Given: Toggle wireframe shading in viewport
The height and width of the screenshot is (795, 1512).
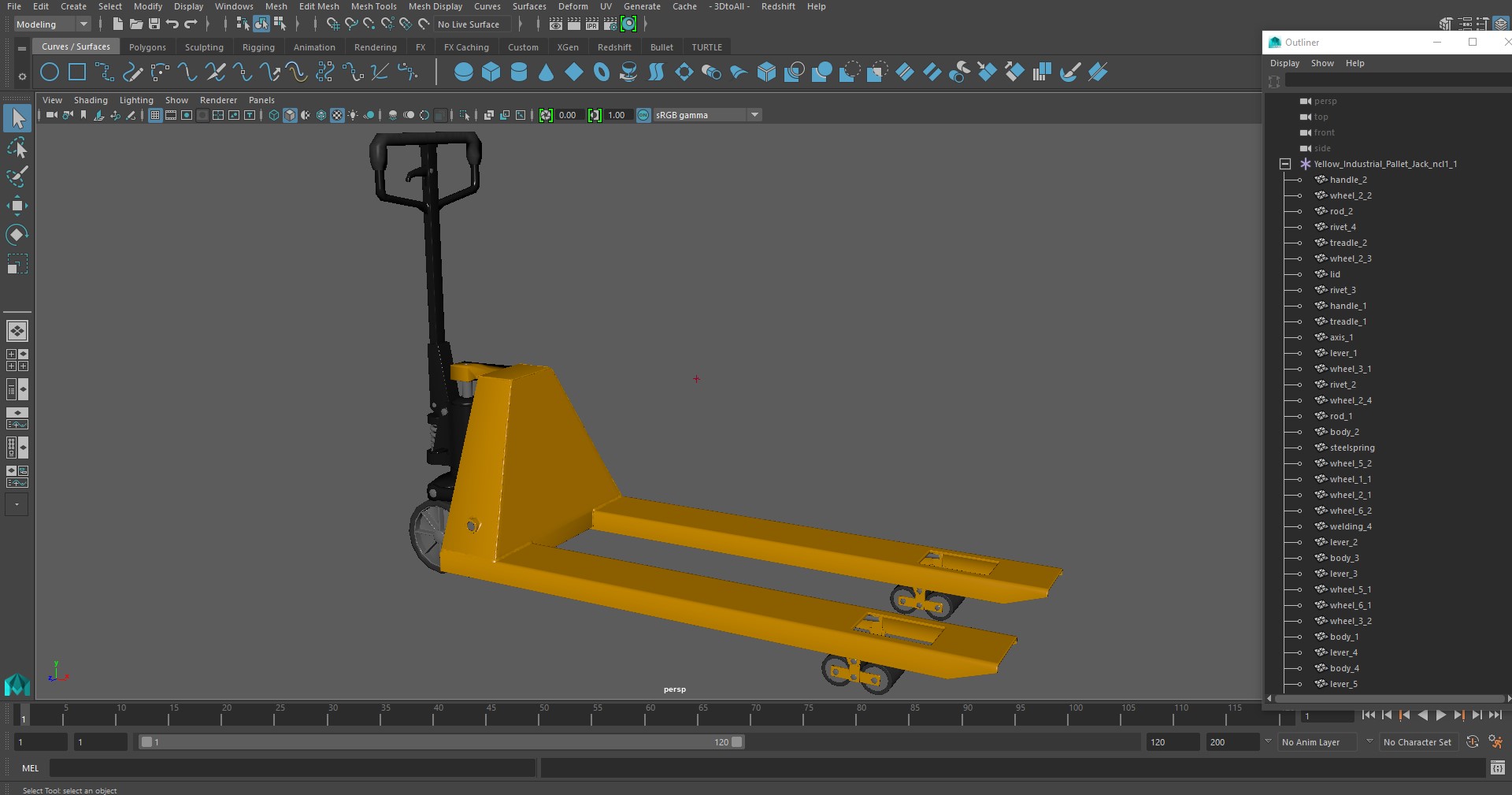Looking at the screenshot, I should click(x=274, y=115).
